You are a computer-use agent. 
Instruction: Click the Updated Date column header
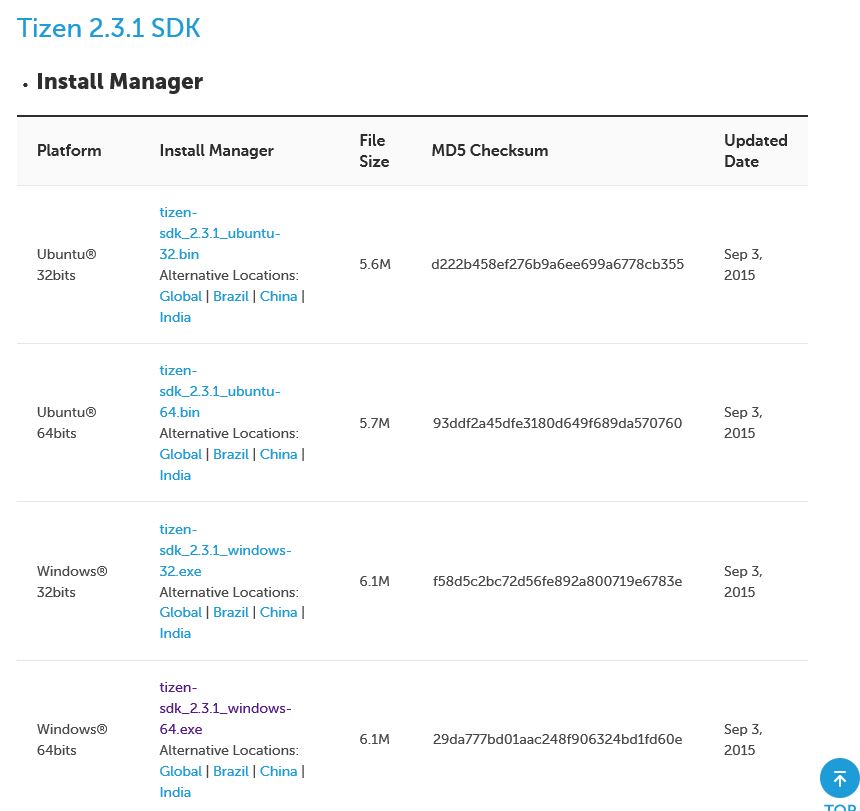point(756,151)
